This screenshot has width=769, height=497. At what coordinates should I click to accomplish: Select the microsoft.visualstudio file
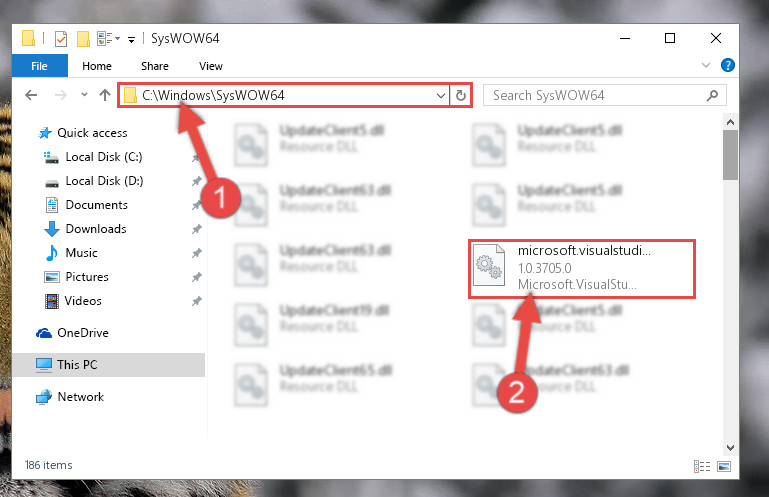pyautogui.click(x=582, y=268)
